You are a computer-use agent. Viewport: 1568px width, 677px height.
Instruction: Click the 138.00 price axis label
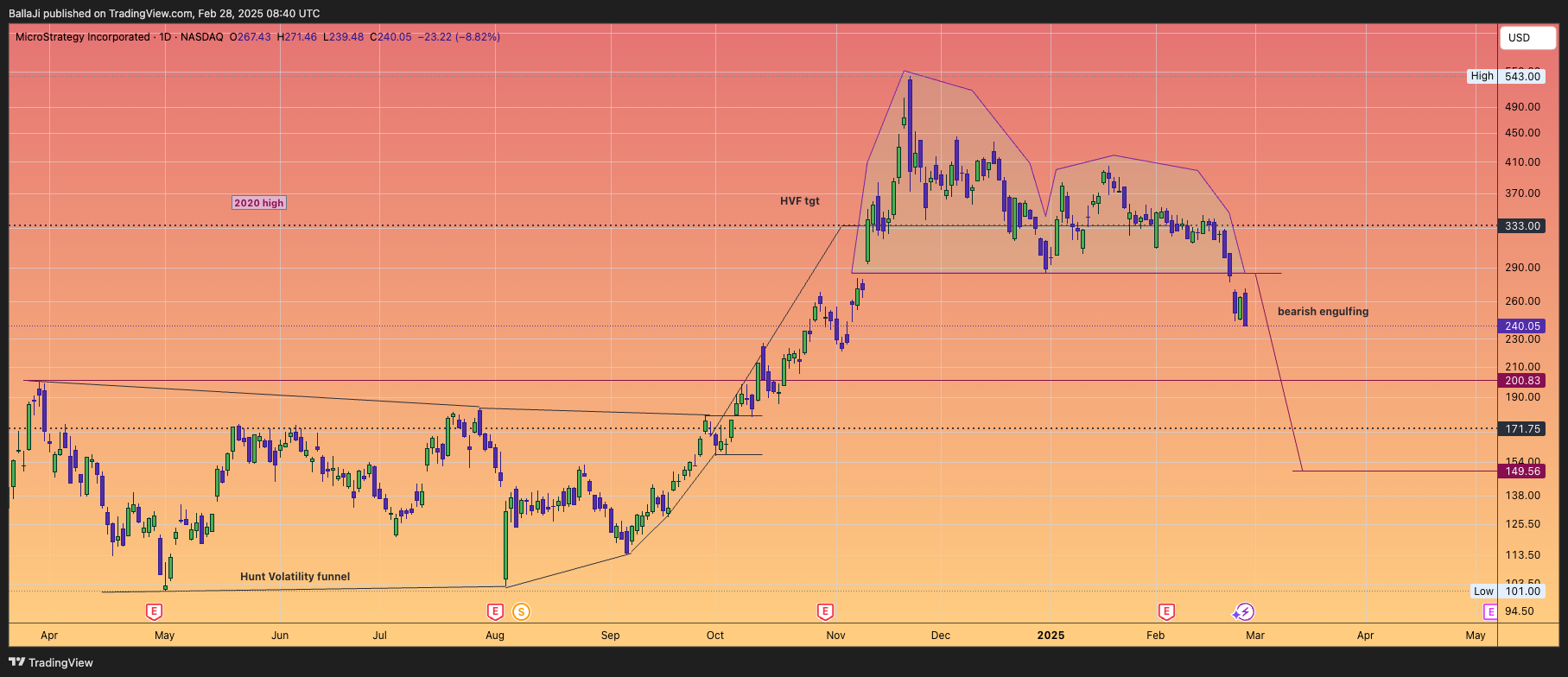[x=1522, y=496]
